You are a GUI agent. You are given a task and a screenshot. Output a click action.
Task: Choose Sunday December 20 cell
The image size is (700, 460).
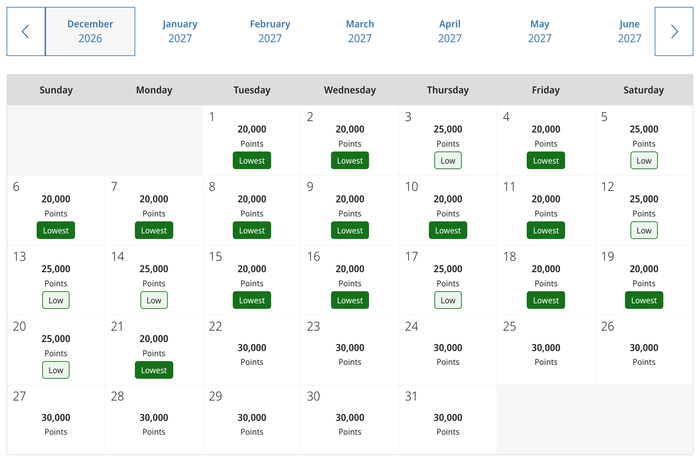pyautogui.click(x=56, y=350)
